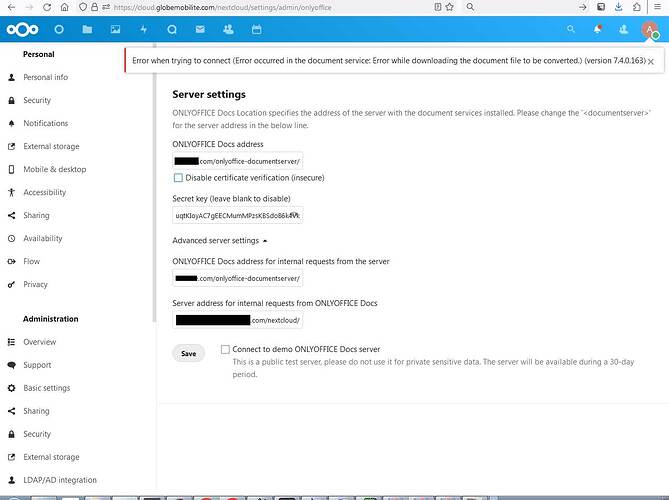The width and height of the screenshot is (669, 500).
Task: Click the site lock icon in the address bar
Action: pyautogui.click(x=94, y=7)
